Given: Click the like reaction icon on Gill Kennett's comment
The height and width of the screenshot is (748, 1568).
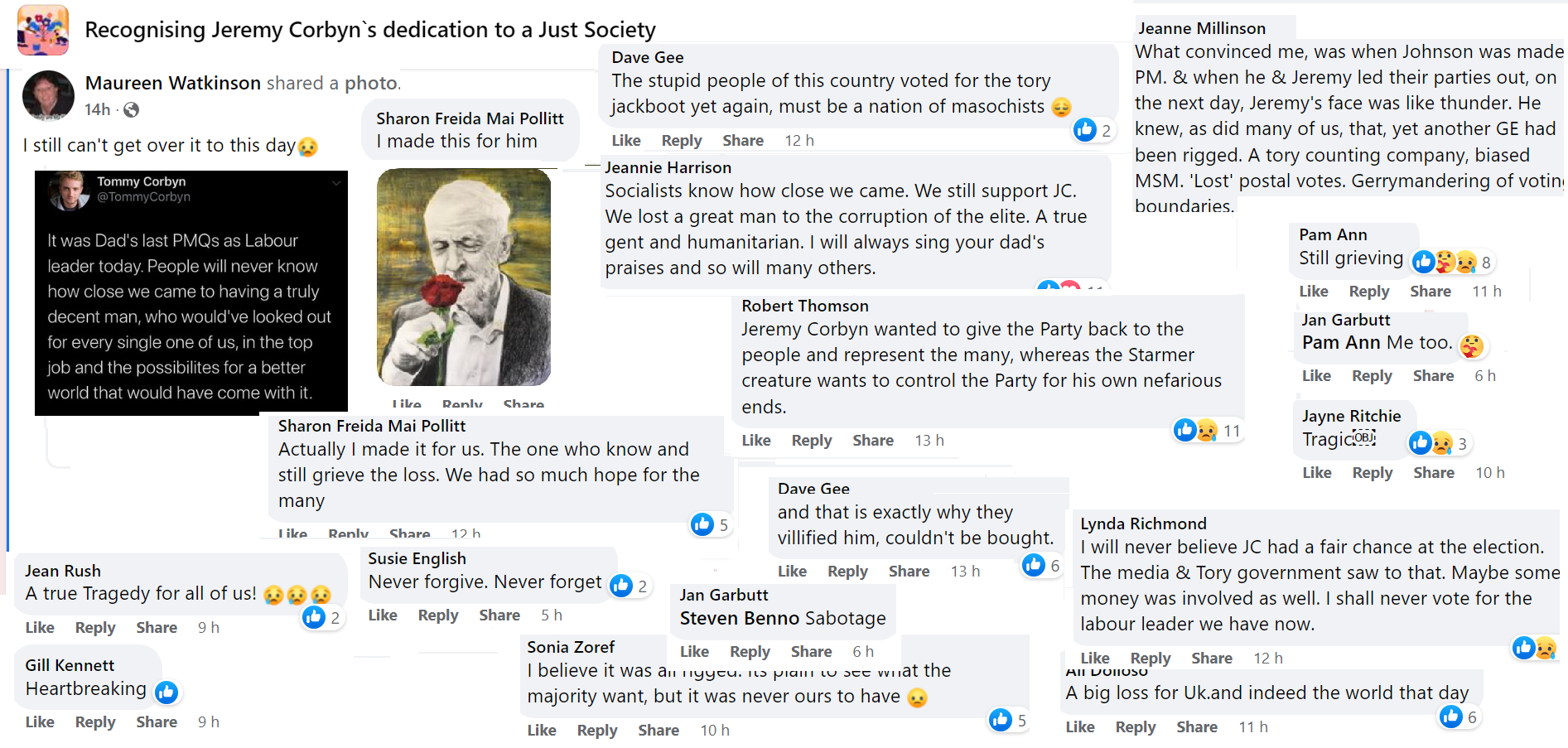Looking at the screenshot, I should pyautogui.click(x=166, y=692).
